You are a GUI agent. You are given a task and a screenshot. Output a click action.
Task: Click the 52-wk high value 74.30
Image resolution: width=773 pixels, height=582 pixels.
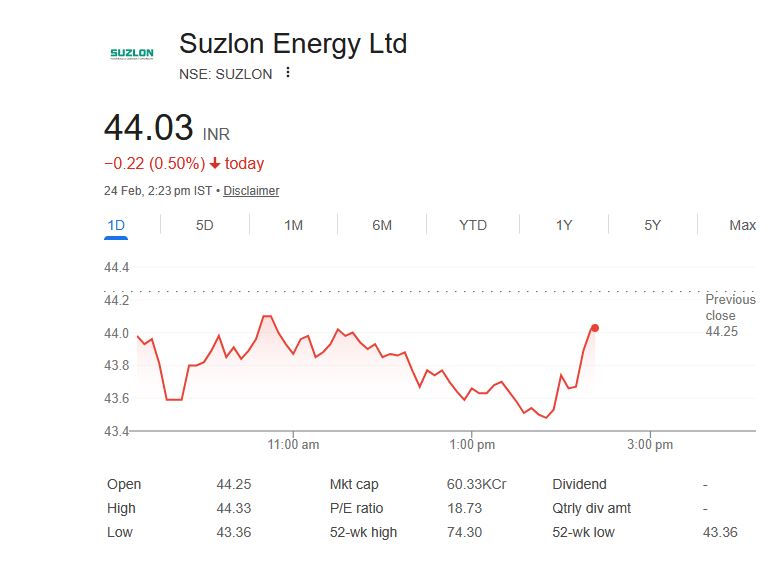[x=463, y=532]
